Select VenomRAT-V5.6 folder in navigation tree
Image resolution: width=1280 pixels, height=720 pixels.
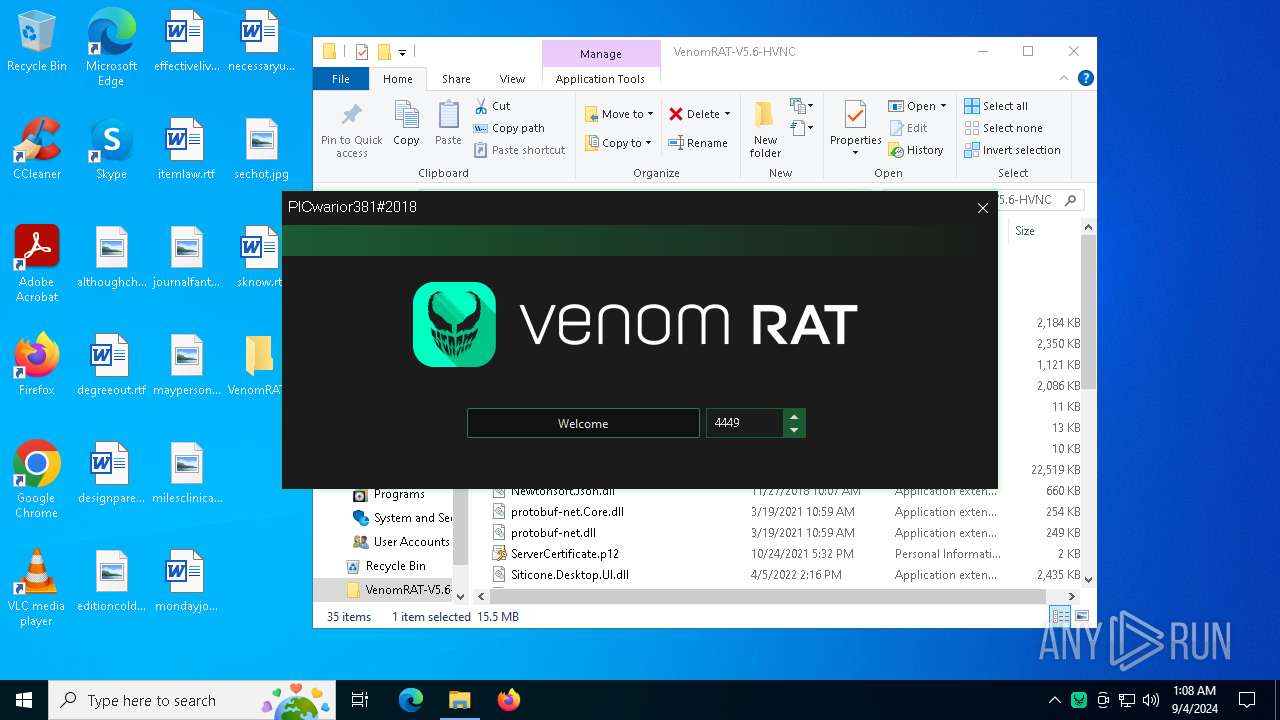click(x=398, y=590)
